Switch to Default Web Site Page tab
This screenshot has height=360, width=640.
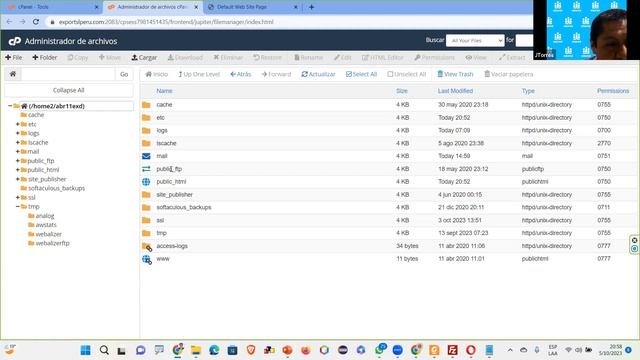(x=252, y=7)
